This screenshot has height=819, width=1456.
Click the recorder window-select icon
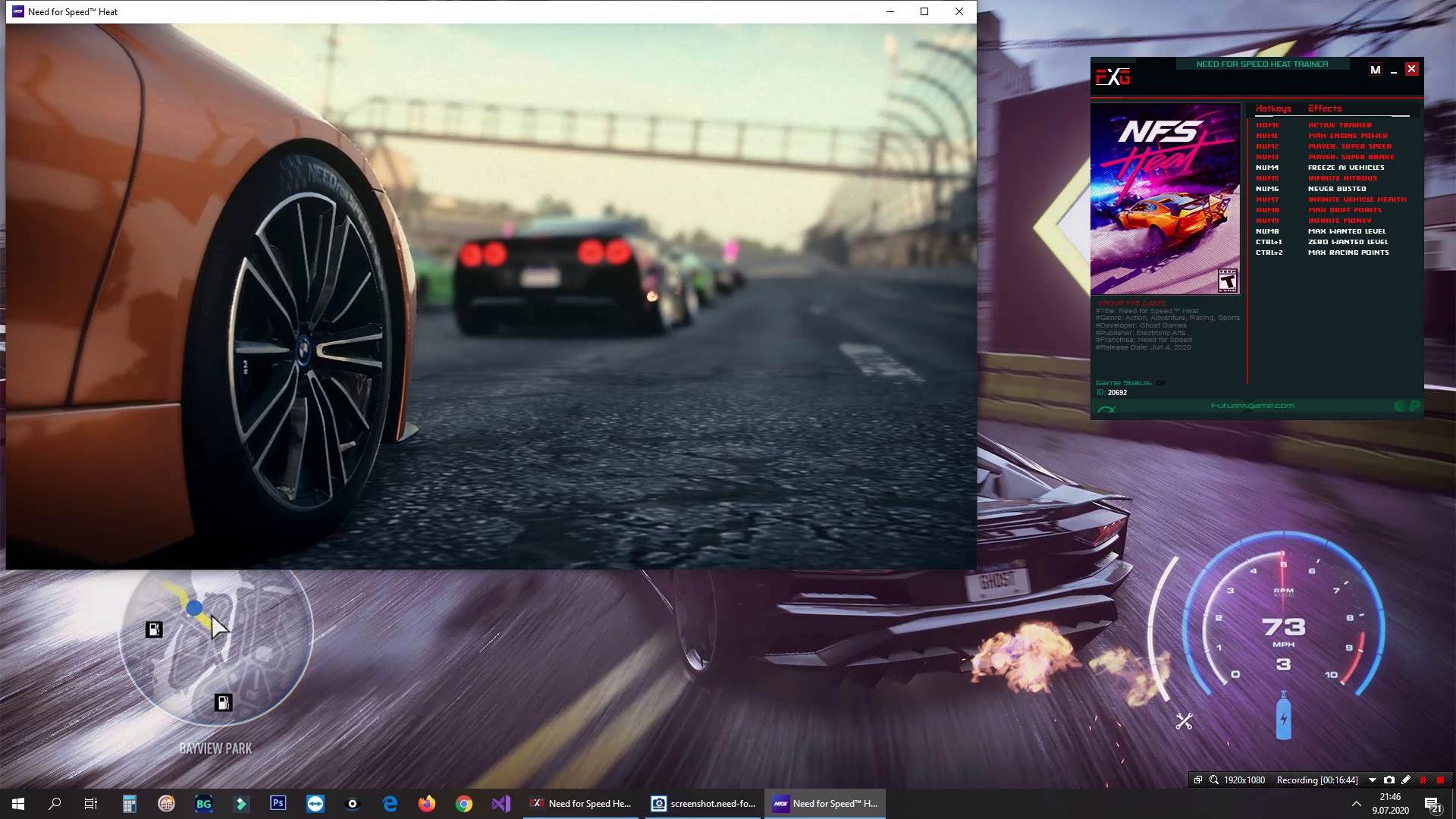(x=1197, y=780)
